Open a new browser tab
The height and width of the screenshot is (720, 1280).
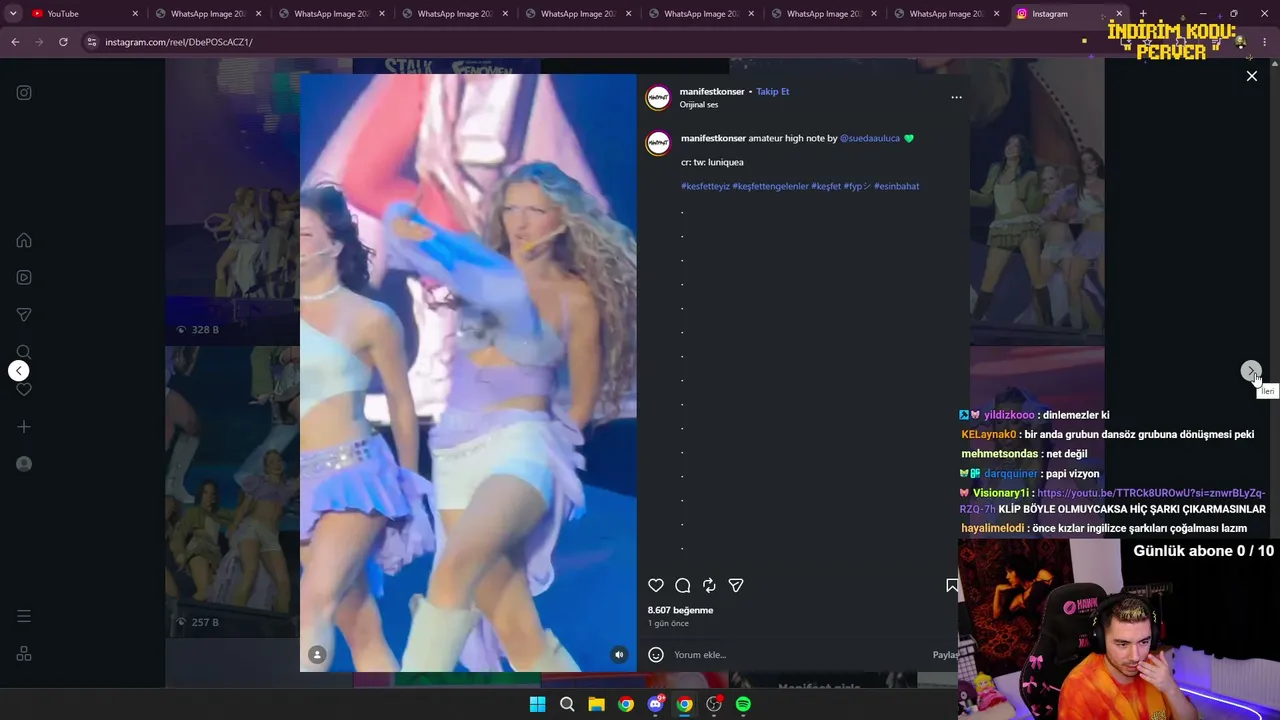coord(1143,14)
